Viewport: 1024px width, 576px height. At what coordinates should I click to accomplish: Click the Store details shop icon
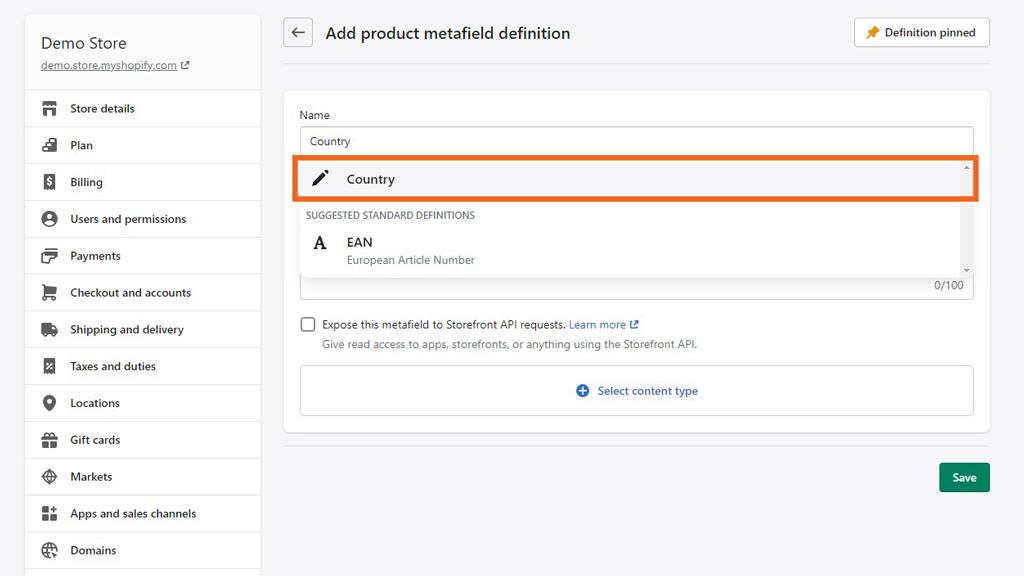coord(49,108)
